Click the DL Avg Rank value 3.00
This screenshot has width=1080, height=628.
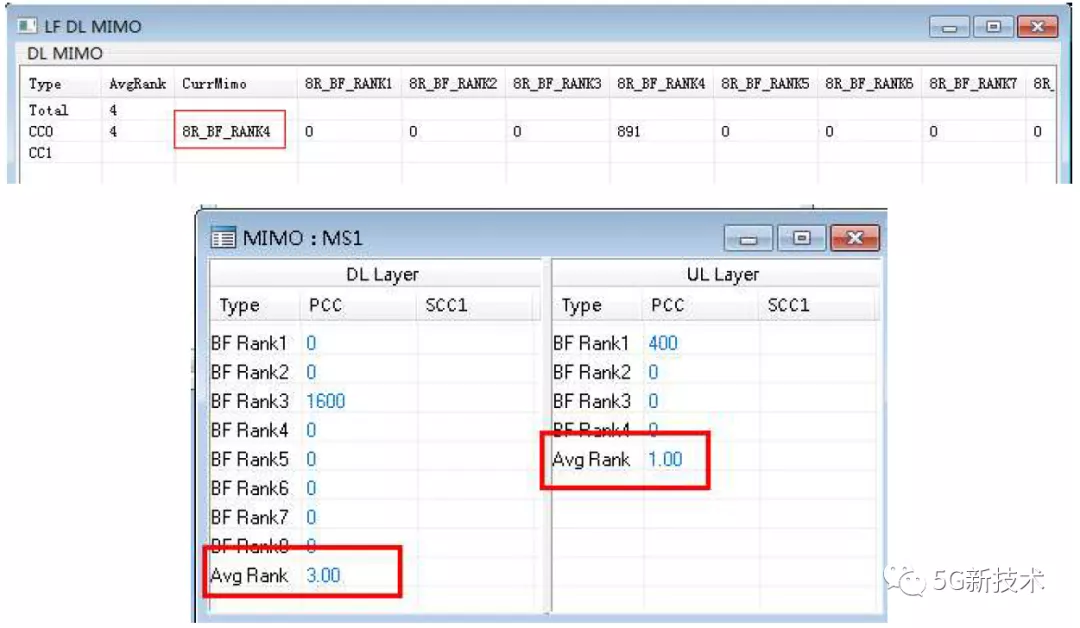click(323, 575)
